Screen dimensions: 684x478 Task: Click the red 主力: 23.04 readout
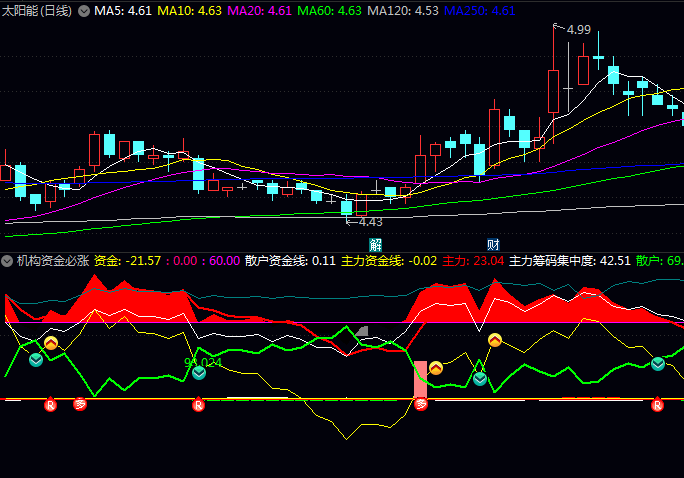tap(473, 261)
